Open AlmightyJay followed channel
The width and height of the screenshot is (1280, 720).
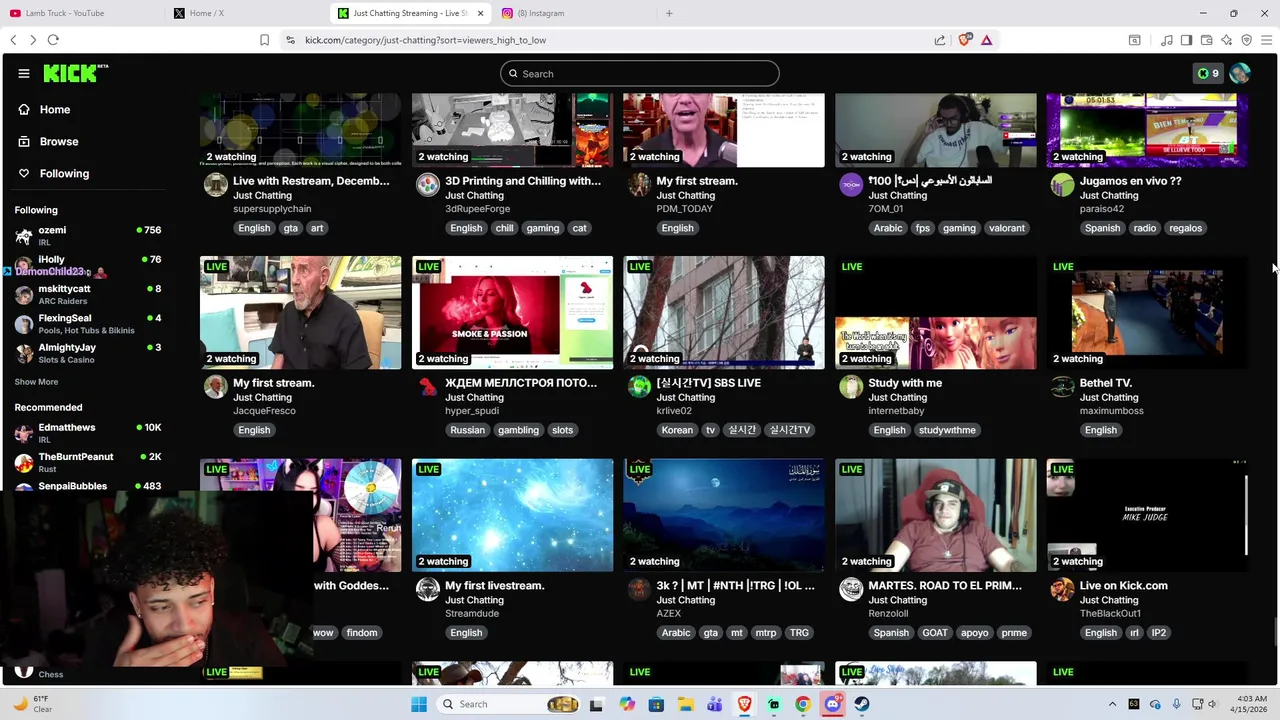pos(88,353)
